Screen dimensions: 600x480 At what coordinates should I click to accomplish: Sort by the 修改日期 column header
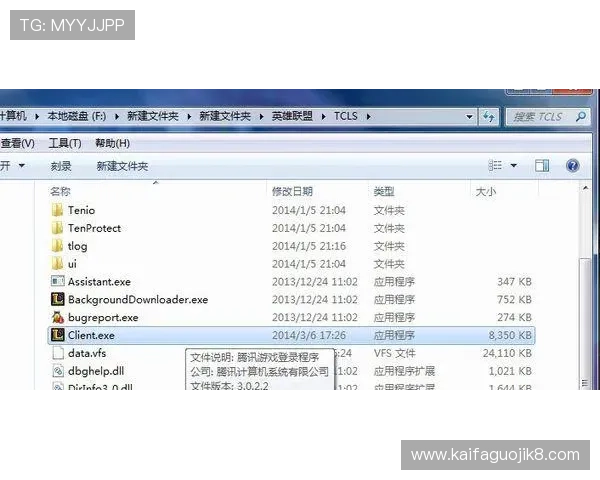(292, 191)
